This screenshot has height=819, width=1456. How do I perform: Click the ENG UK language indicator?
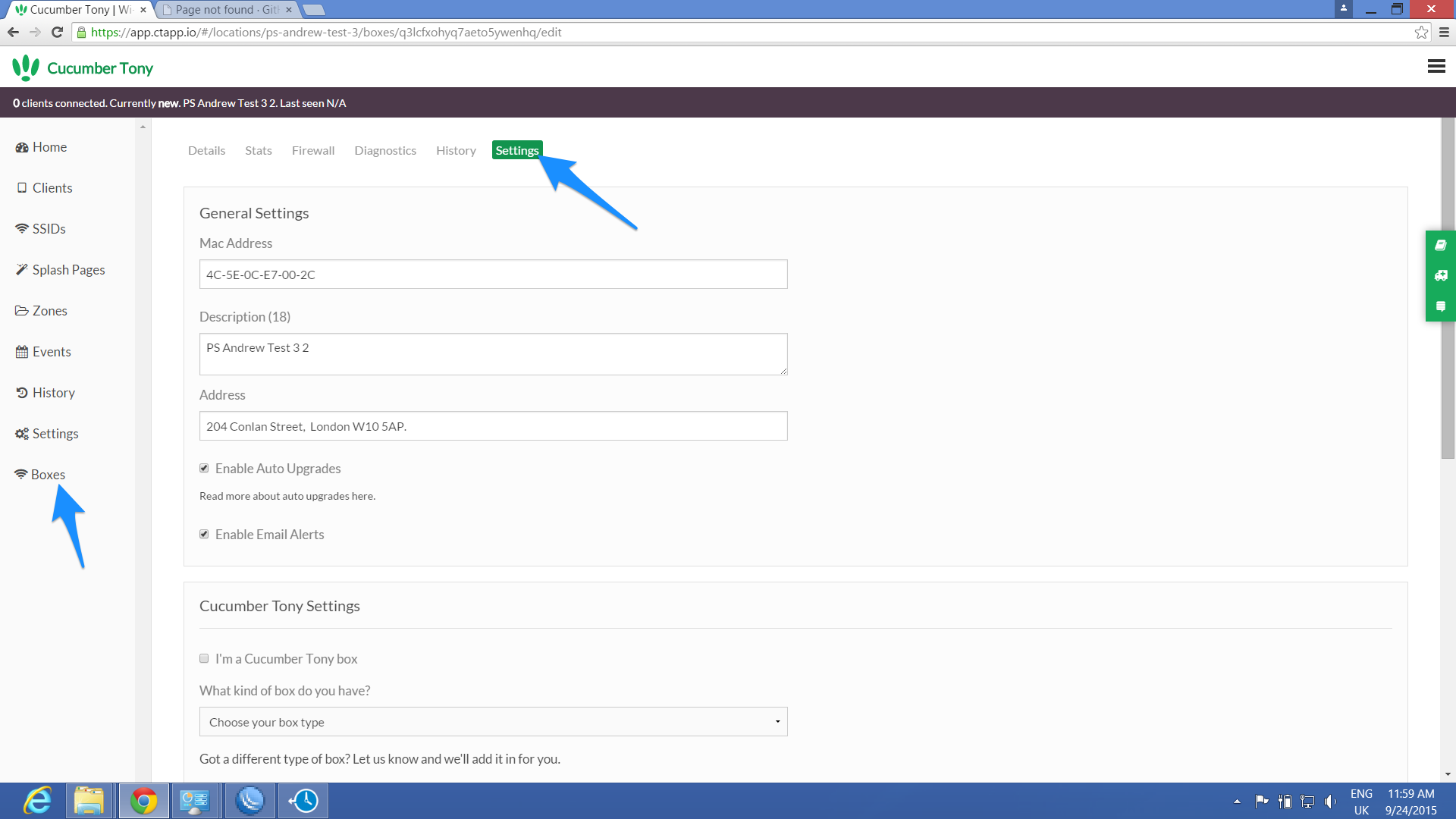tap(1361, 802)
